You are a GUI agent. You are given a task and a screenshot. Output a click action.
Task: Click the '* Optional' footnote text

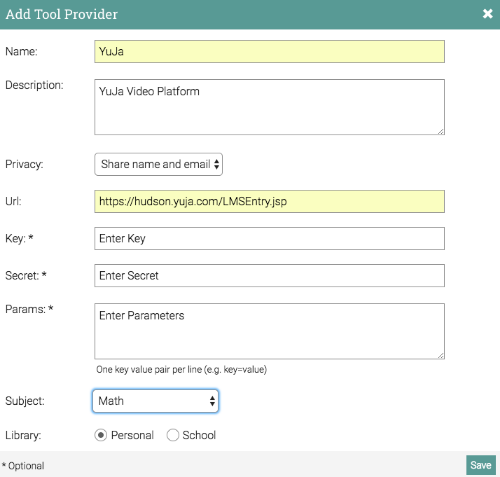(23, 466)
